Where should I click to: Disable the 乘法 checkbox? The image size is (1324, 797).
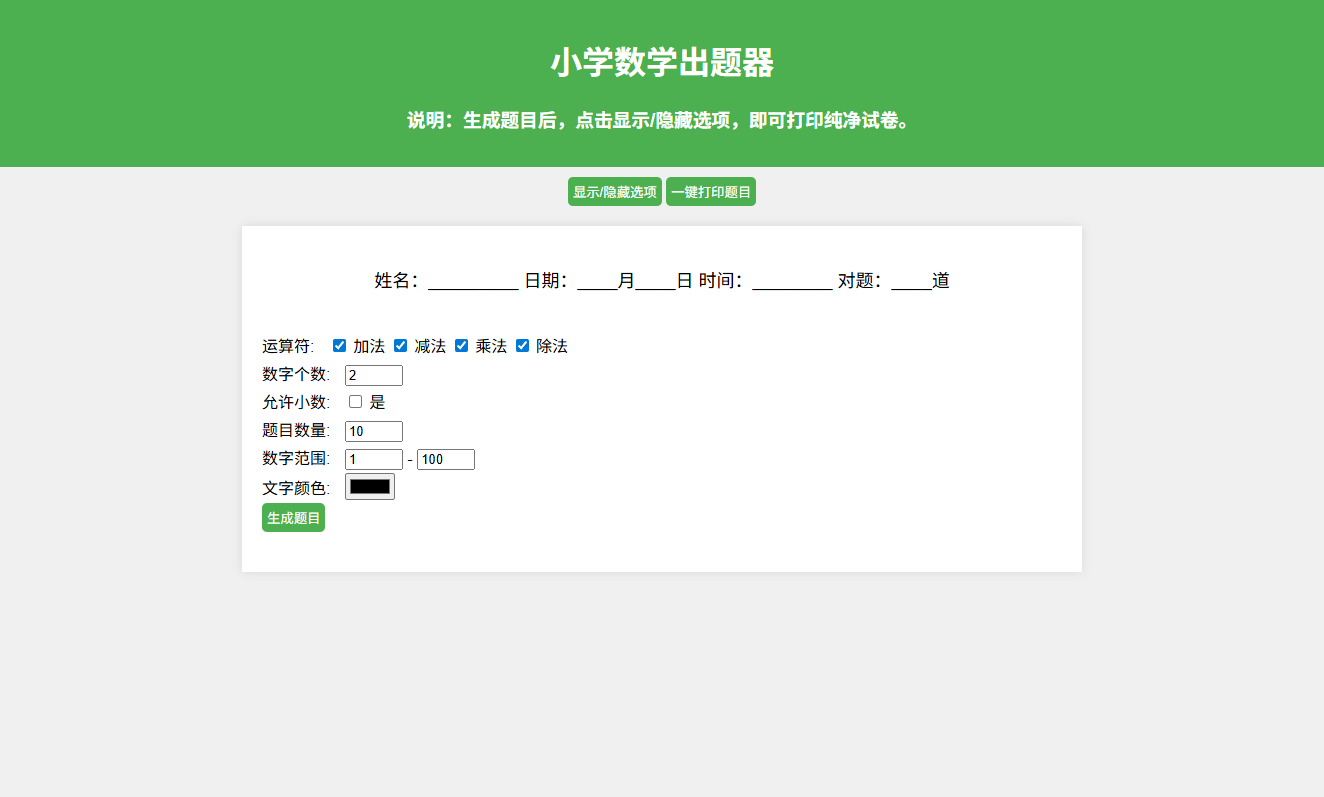click(461, 345)
